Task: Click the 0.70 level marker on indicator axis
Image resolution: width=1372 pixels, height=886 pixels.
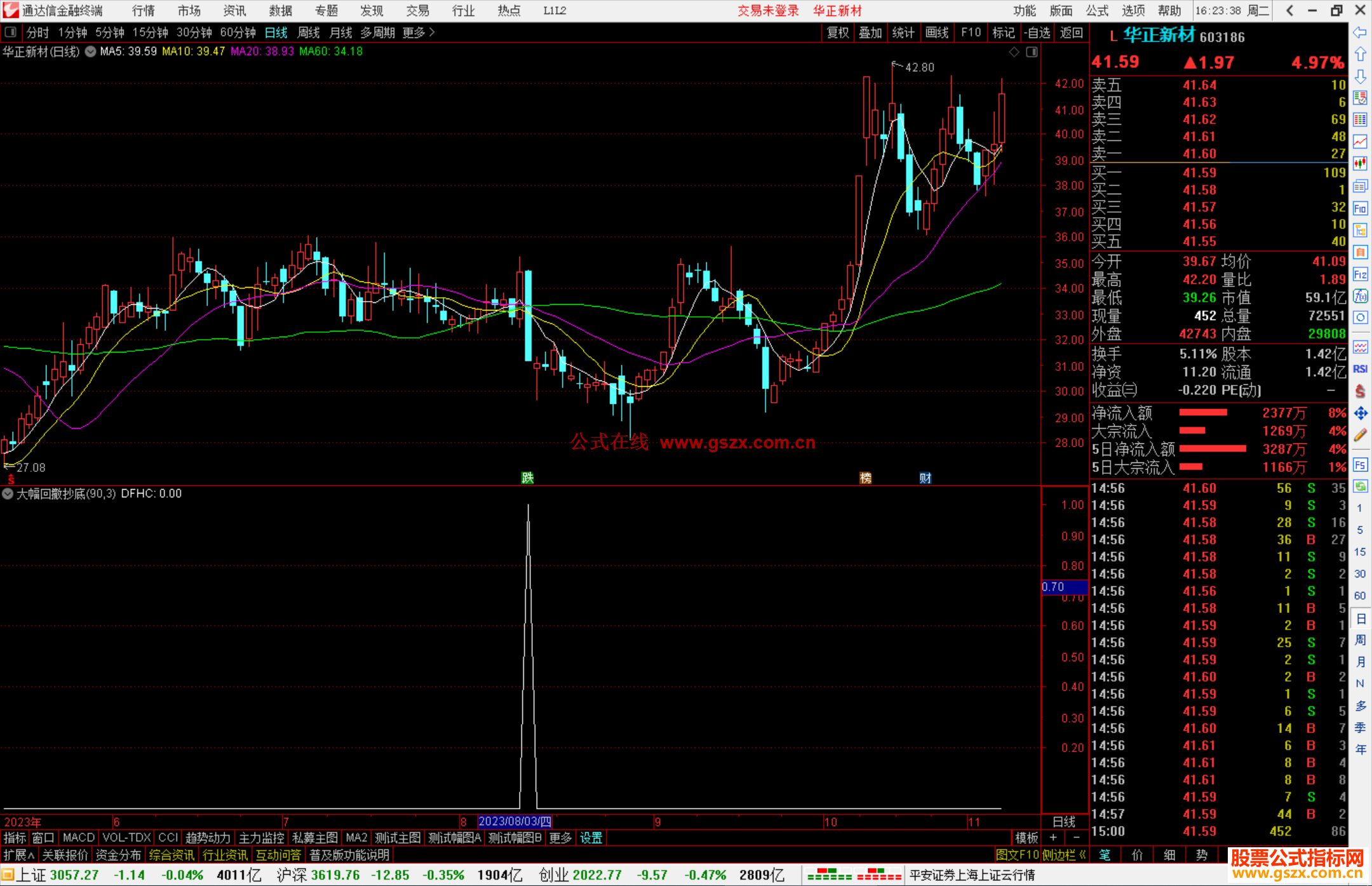Action: click(1053, 587)
